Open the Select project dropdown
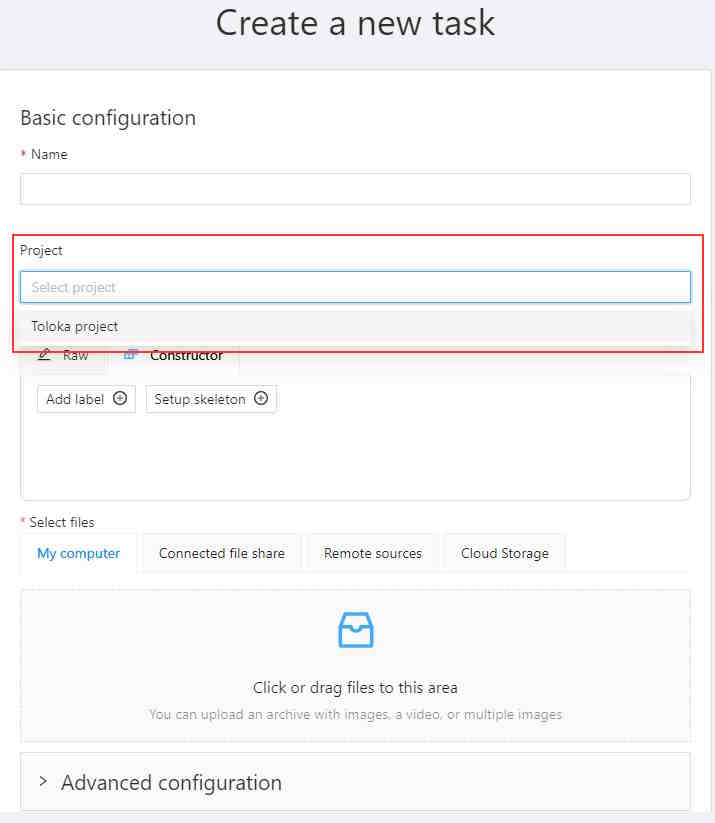715x823 pixels. tap(355, 287)
